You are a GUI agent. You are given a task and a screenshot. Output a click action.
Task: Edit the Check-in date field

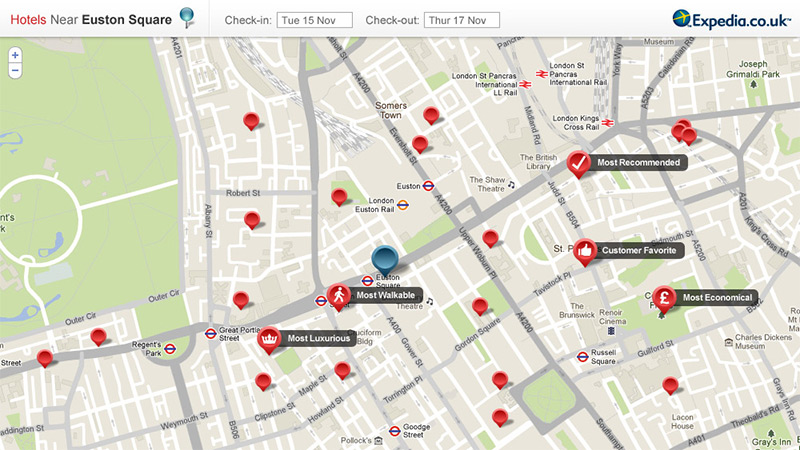(315, 20)
